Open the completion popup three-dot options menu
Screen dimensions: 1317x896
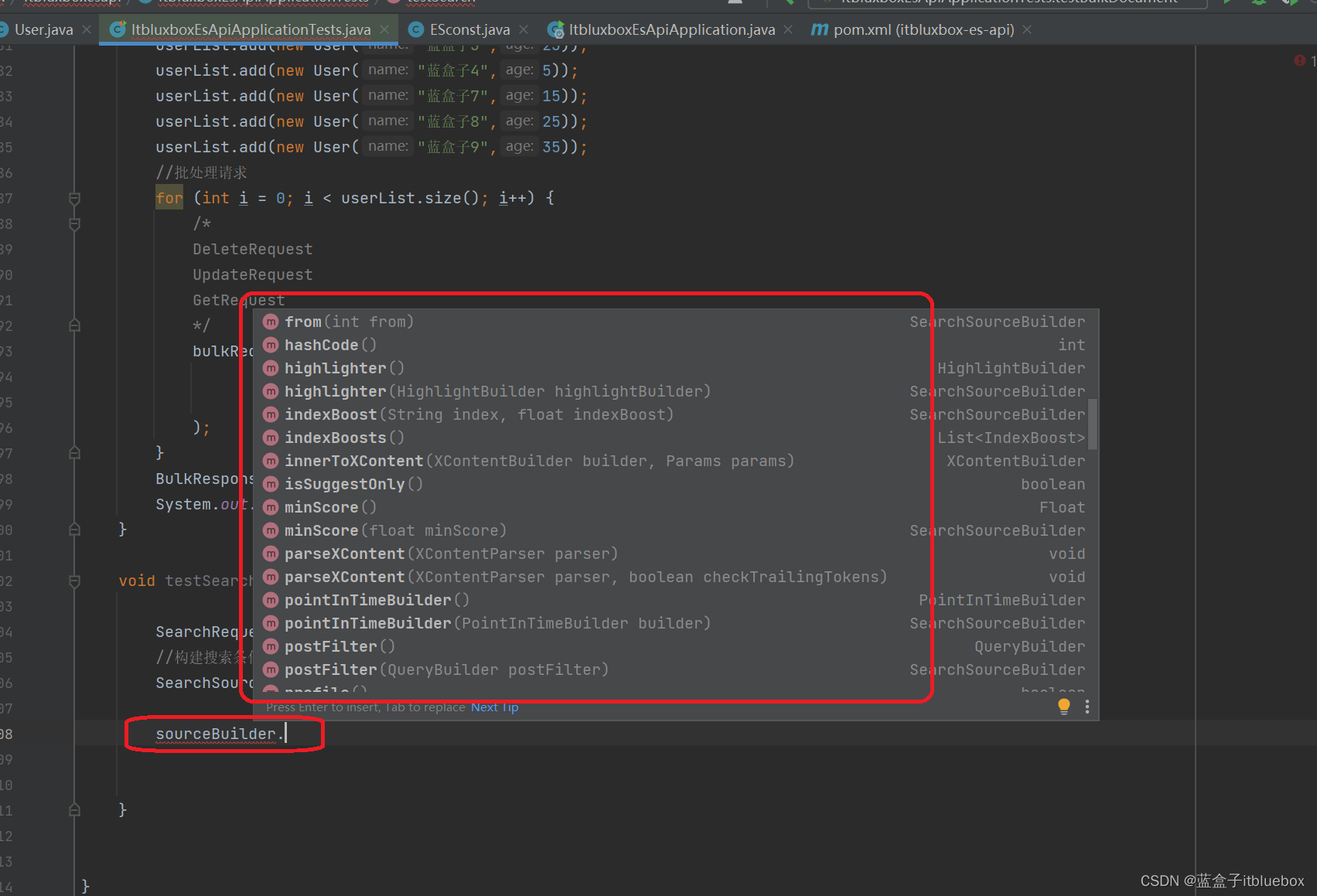pyautogui.click(x=1087, y=707)
